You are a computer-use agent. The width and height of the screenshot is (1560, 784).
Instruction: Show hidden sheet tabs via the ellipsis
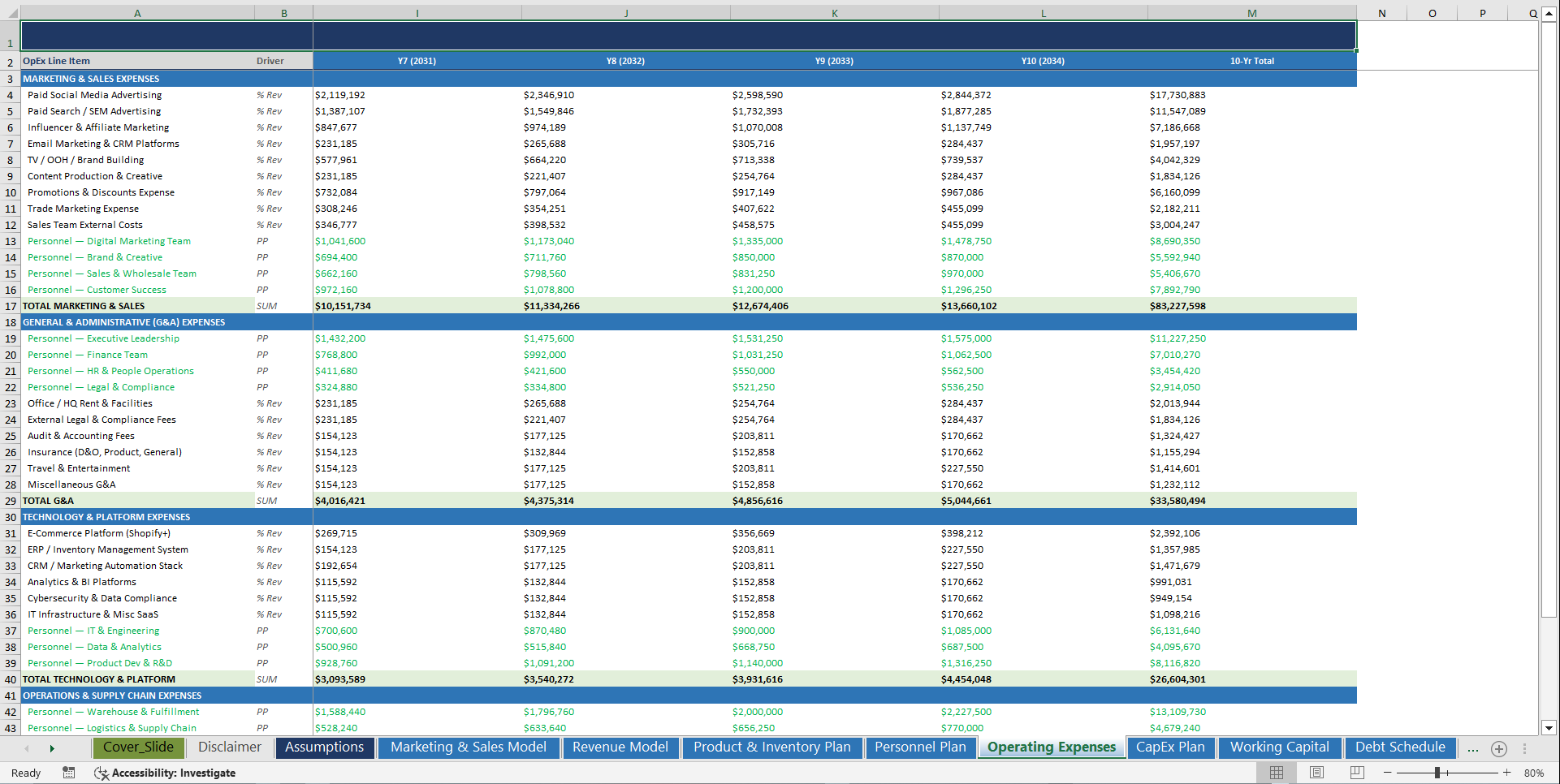pyautogui.click(x=1472, y=748)
